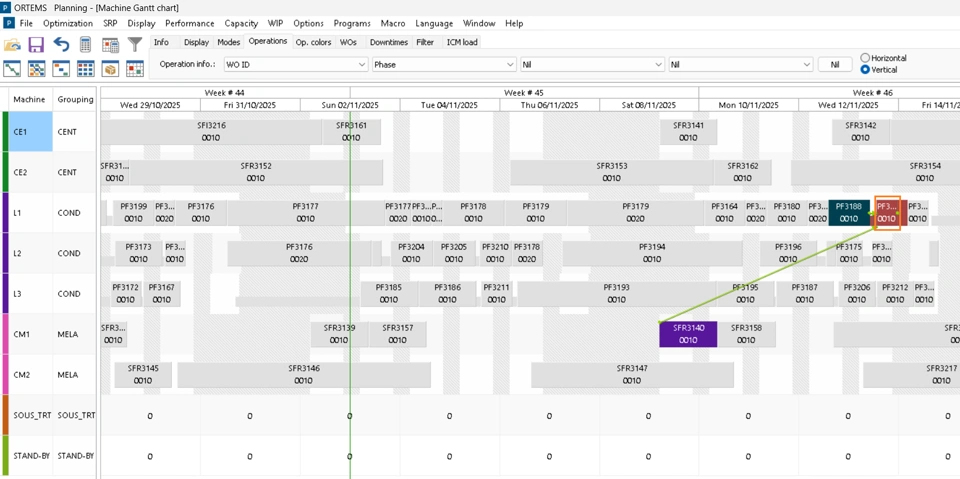Open the Optimization menu
This screenshot has height=479, width=960.
[68, 23]
